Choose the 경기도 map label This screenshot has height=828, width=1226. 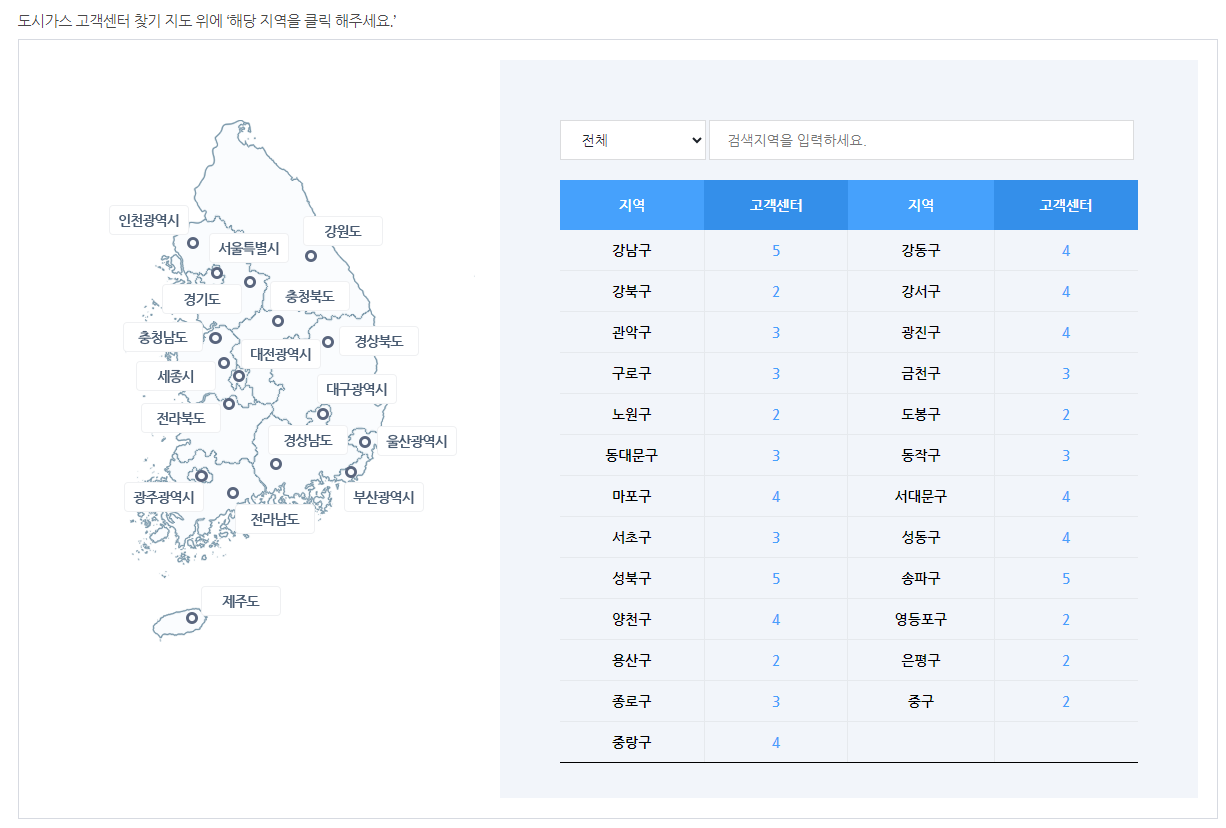(x=201, y=298)
